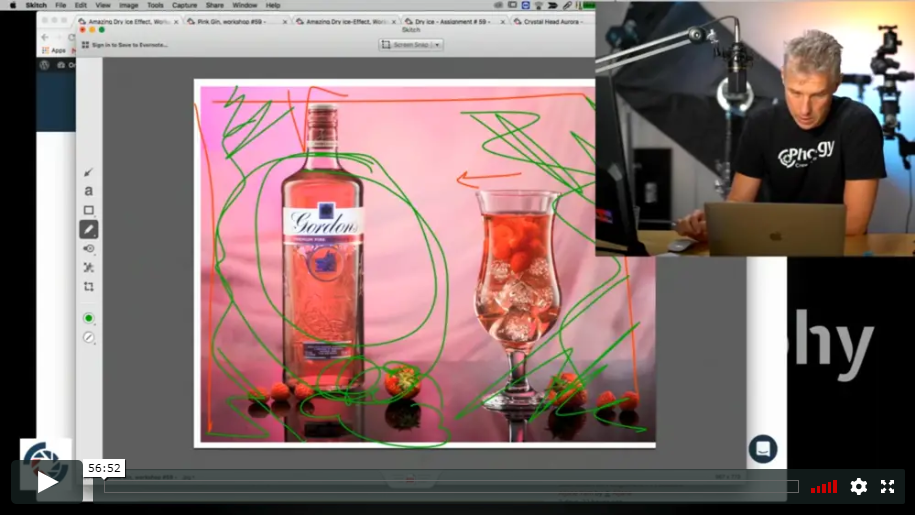Open the Help menu
Screen dimensions: 915x515
tap(273, 5)
